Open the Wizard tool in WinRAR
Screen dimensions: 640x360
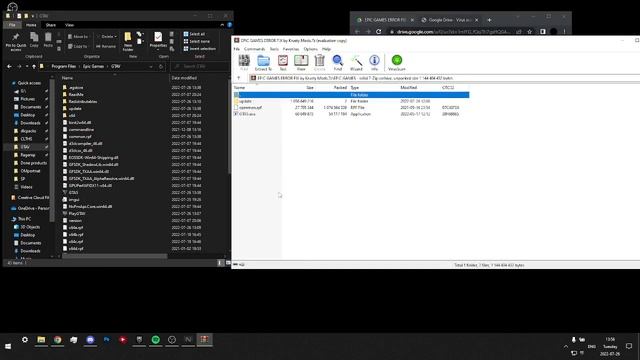[356, 62]
